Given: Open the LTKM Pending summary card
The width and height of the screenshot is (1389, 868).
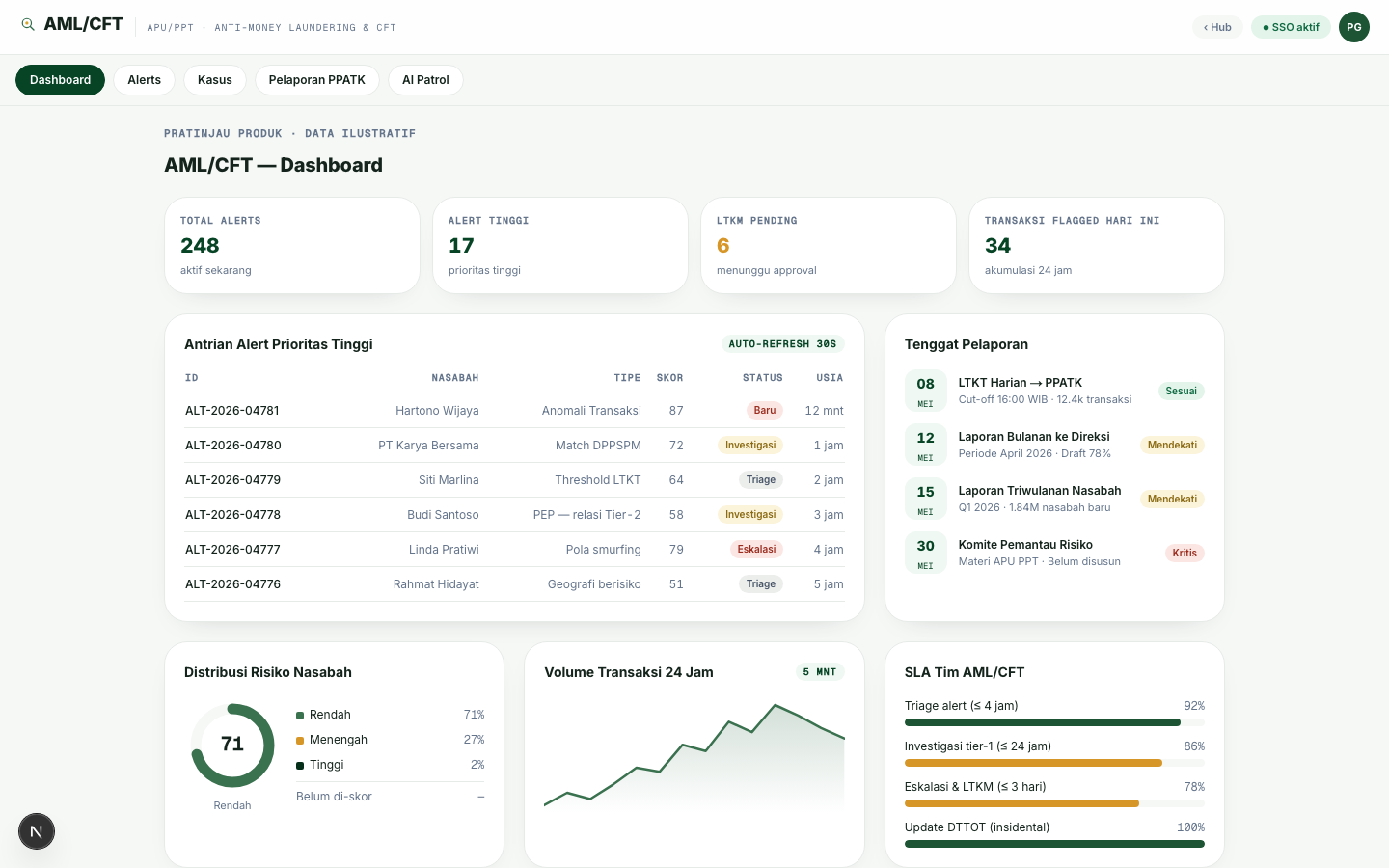Looking at the screenshot, I should [x=829, y=246].
